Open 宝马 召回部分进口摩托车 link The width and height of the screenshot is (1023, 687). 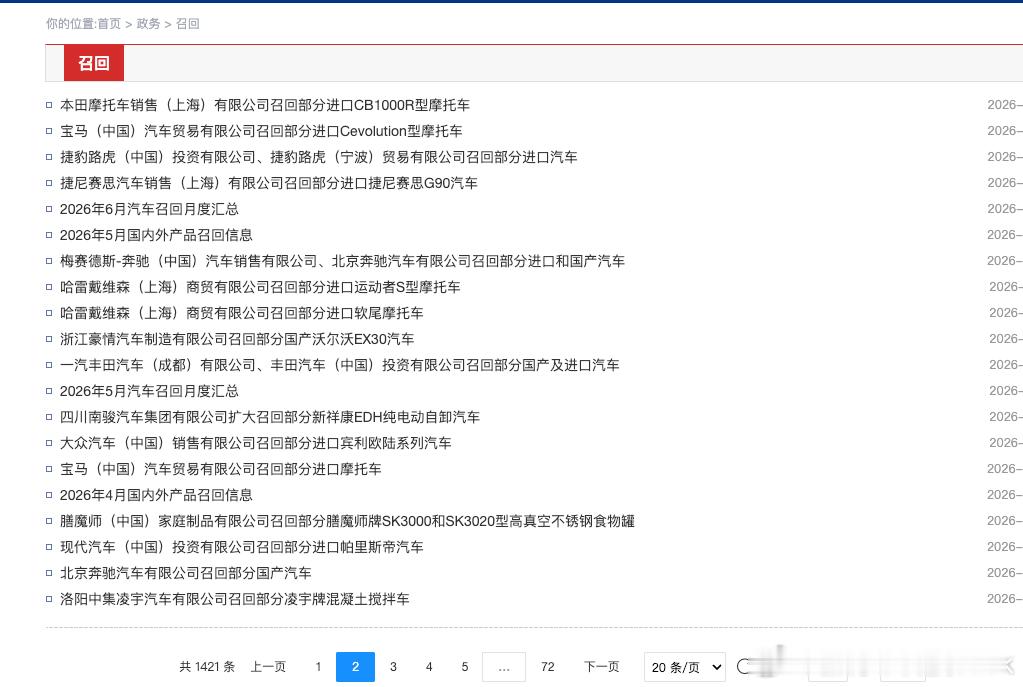click(221, 469)
